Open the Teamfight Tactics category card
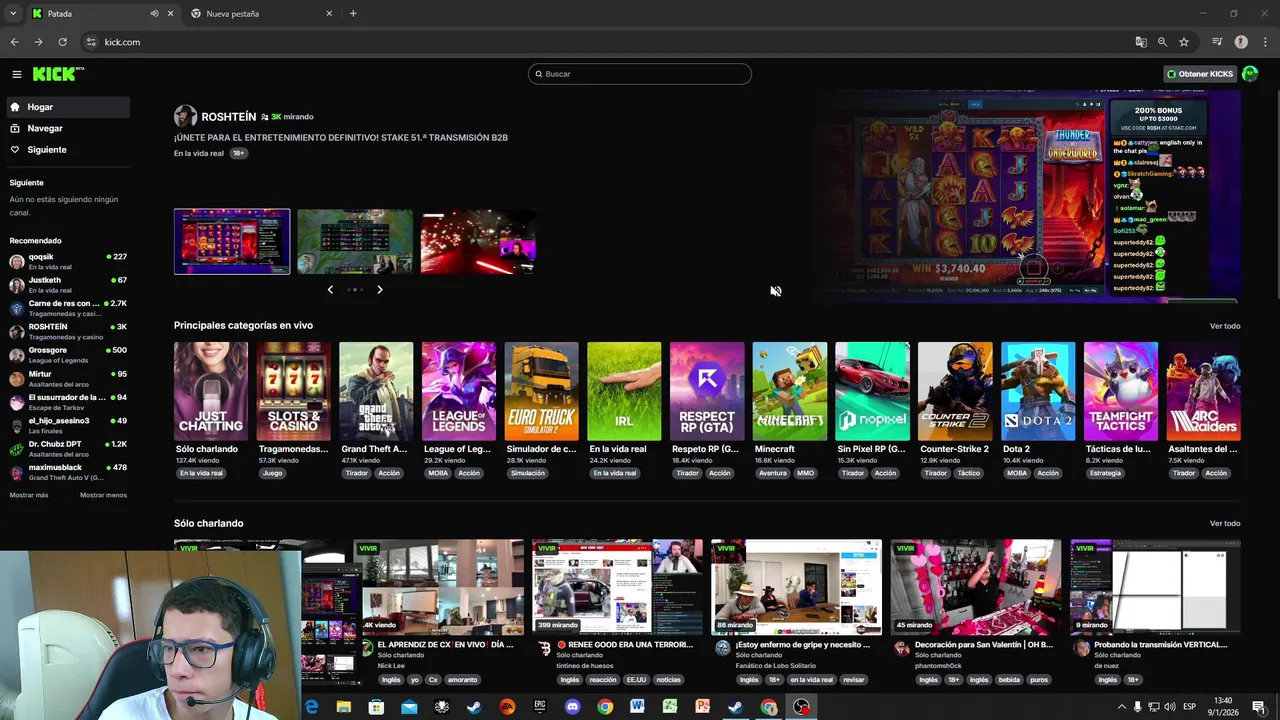 (1121, 391)
